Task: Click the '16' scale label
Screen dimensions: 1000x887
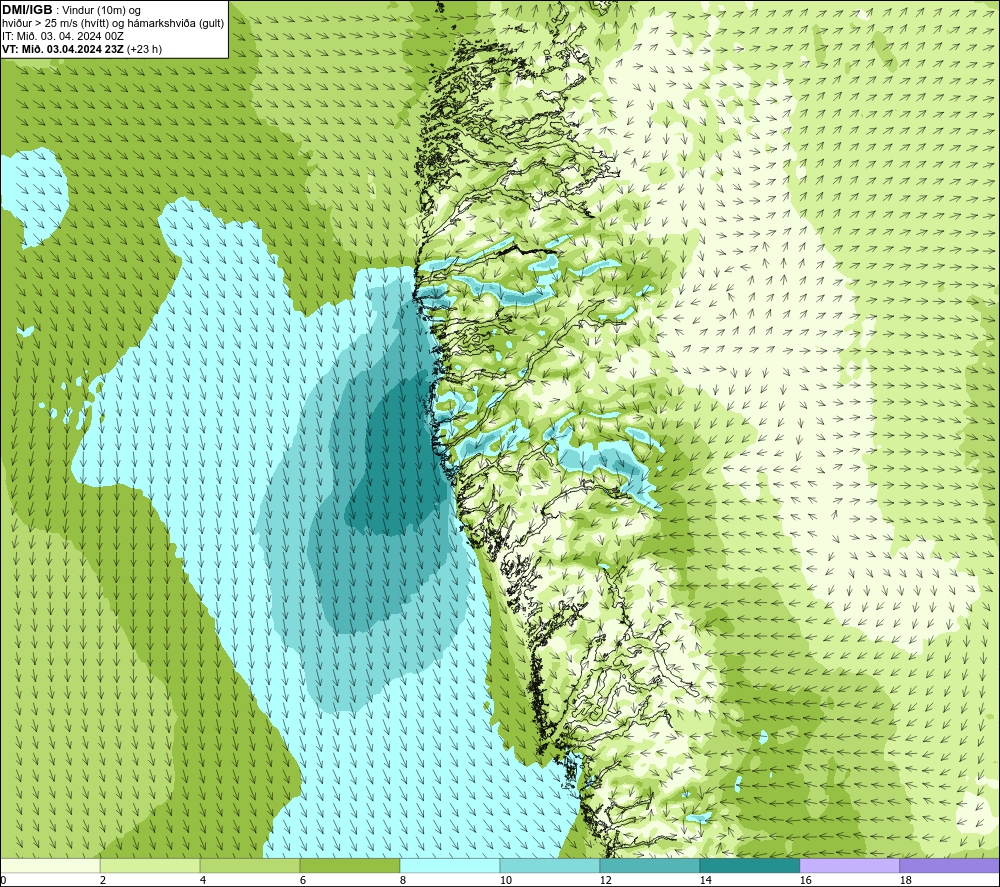Action: 805,881
